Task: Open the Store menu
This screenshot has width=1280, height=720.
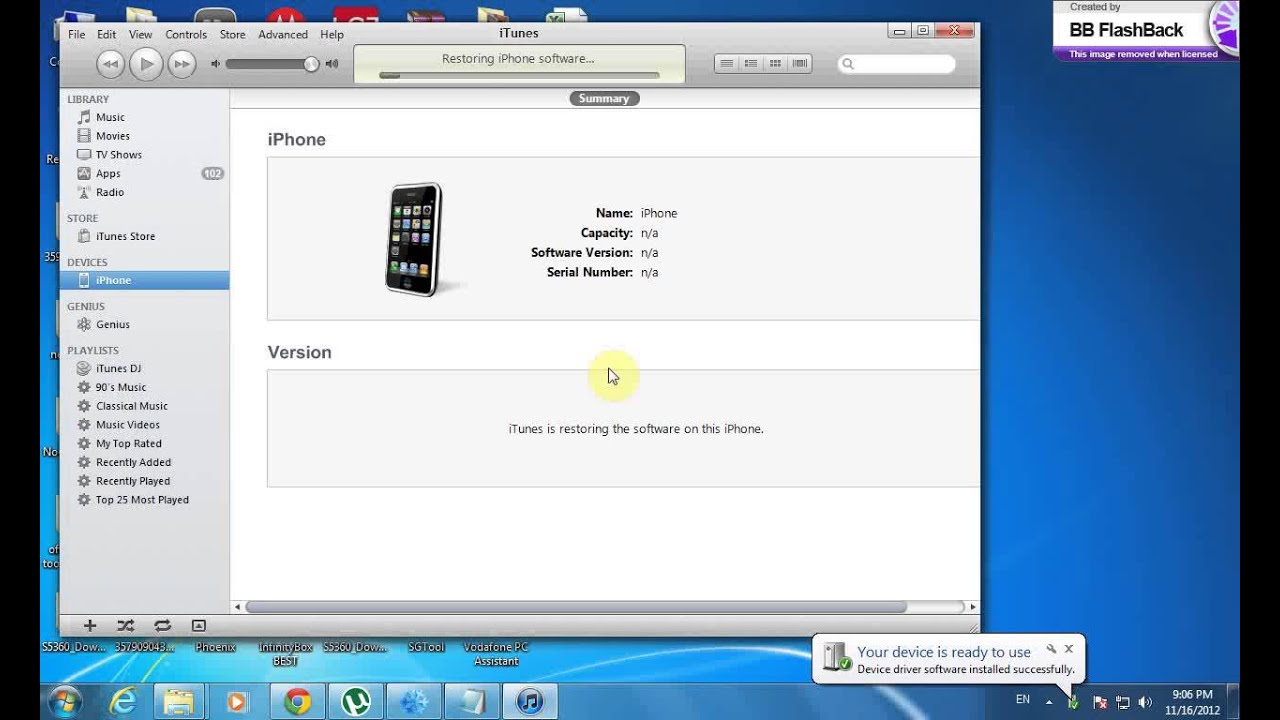Action: click(232, 34)
